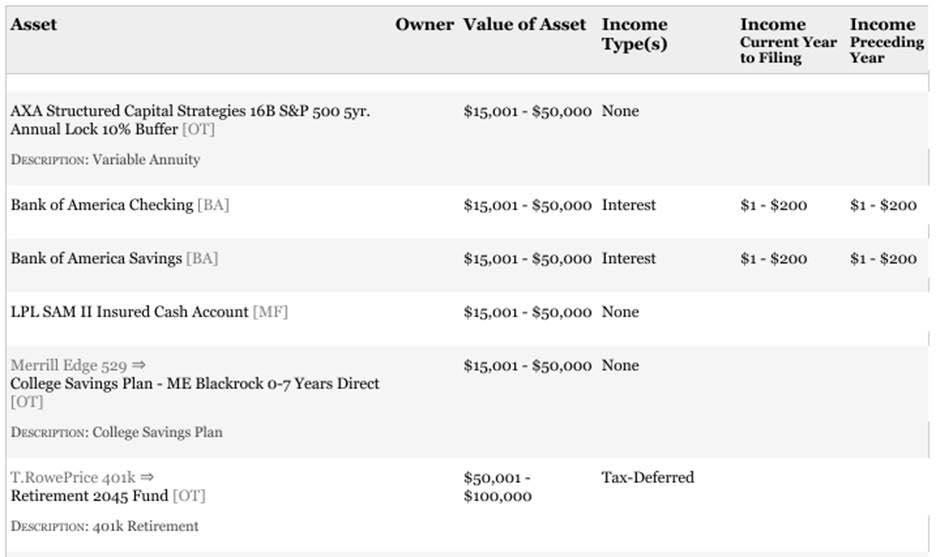Click the Owner column header

coord(424,25)
